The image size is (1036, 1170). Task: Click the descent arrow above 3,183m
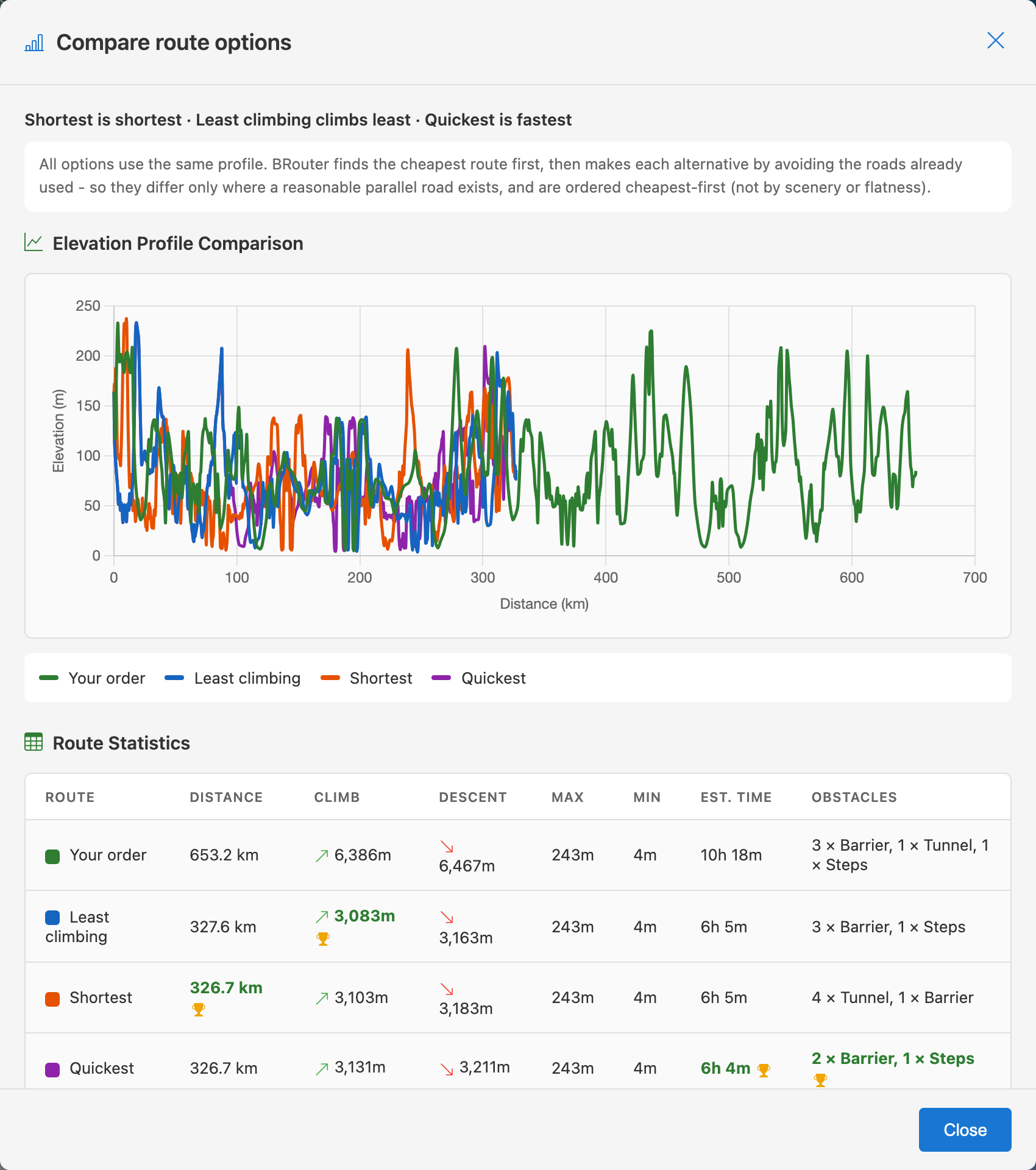(x=447, y=989)
